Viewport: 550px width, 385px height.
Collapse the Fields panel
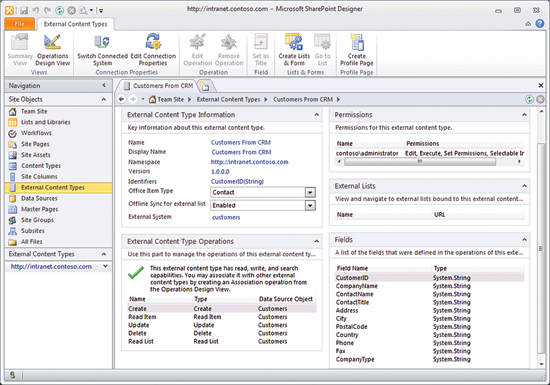[524, 240]
